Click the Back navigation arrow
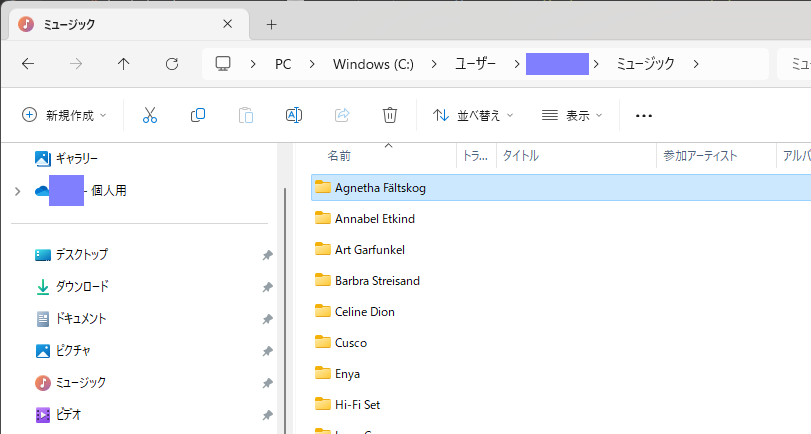The image size is (811, 434). (28, 64)
